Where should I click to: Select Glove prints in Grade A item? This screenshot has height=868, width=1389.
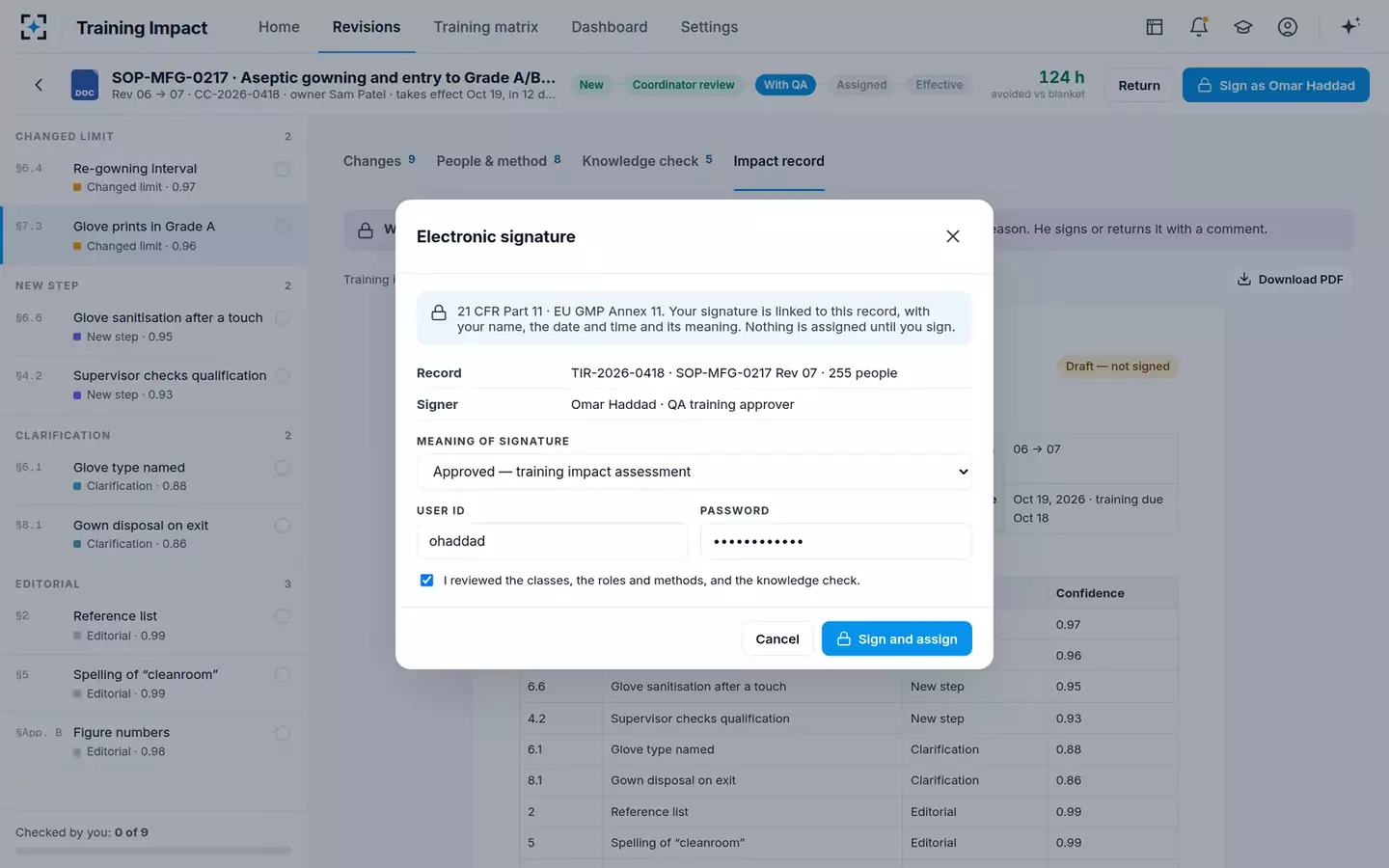click(154, 235)
